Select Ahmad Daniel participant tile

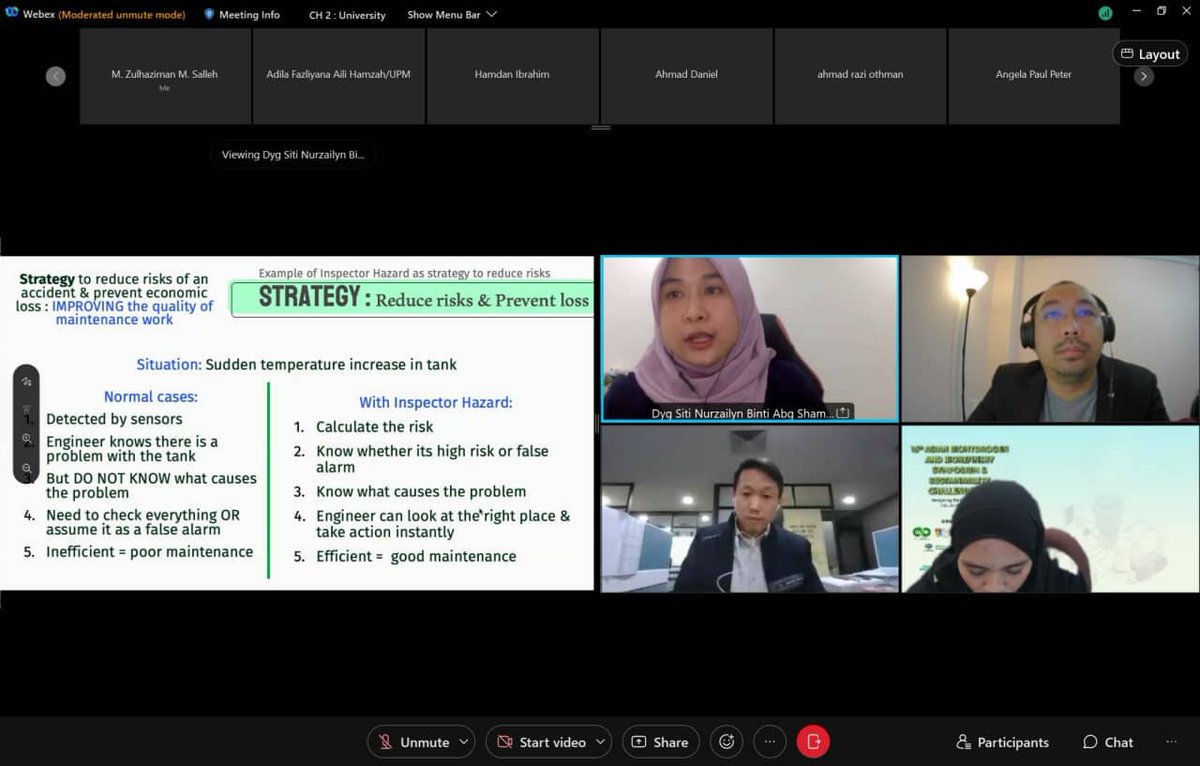[x=686, y=76]
